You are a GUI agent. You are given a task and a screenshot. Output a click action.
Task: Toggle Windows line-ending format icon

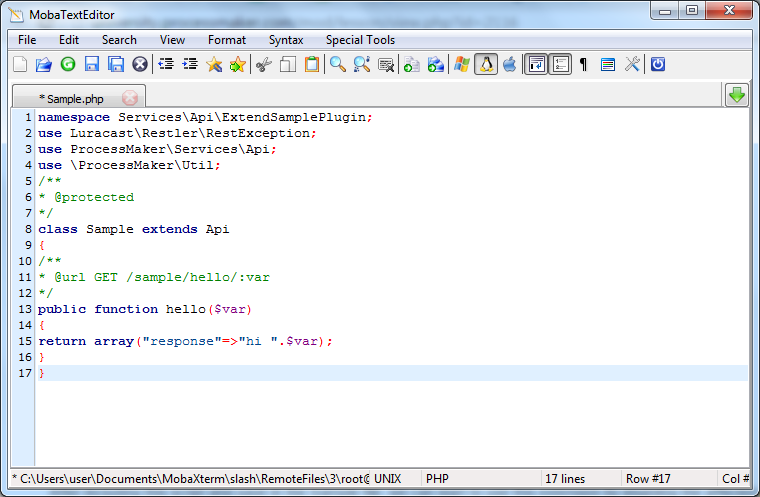[461, 65]
